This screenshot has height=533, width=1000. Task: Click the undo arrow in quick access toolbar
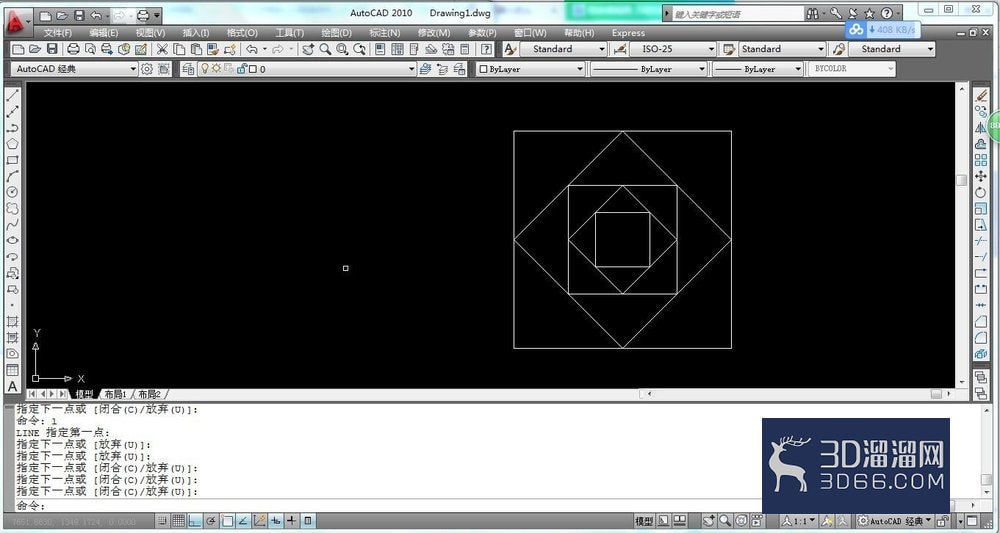point(96,15)
